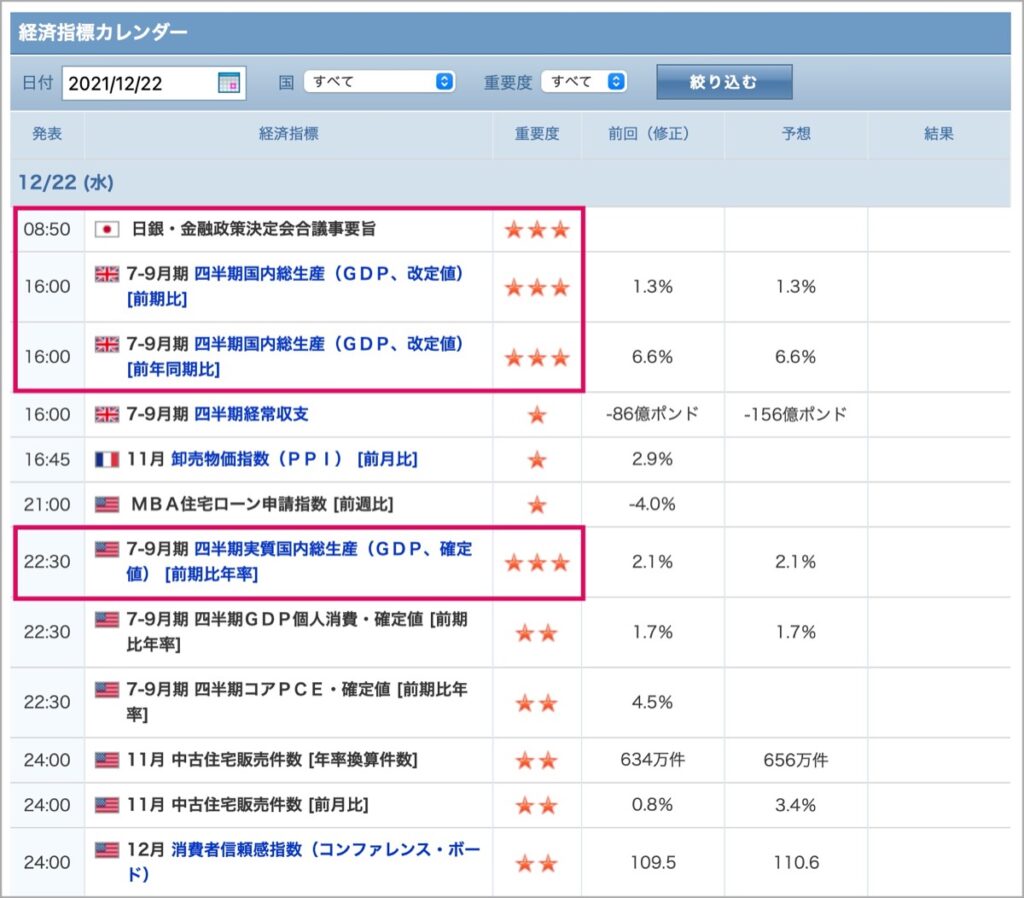This screenshot has height=898, width=1024.
Task: Click UK flag on GDP [前年同期比] row
Action: pos(106,344)
